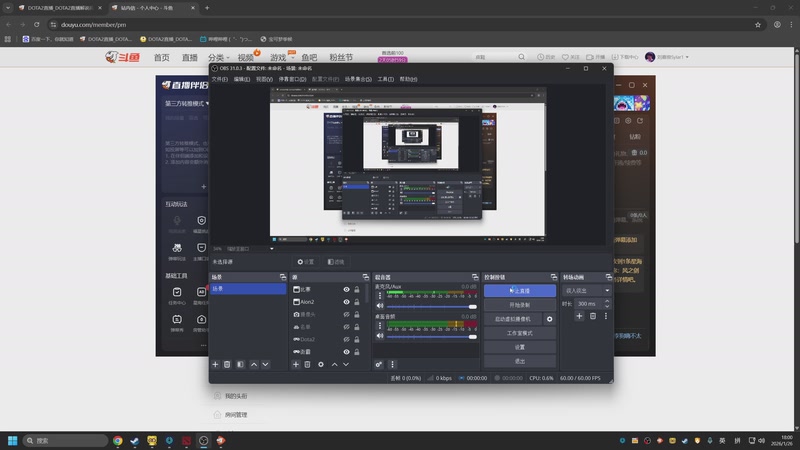Click the transition duration 300 ms field
This screenshot has width=800, height=450.
[x=589, y=304]
